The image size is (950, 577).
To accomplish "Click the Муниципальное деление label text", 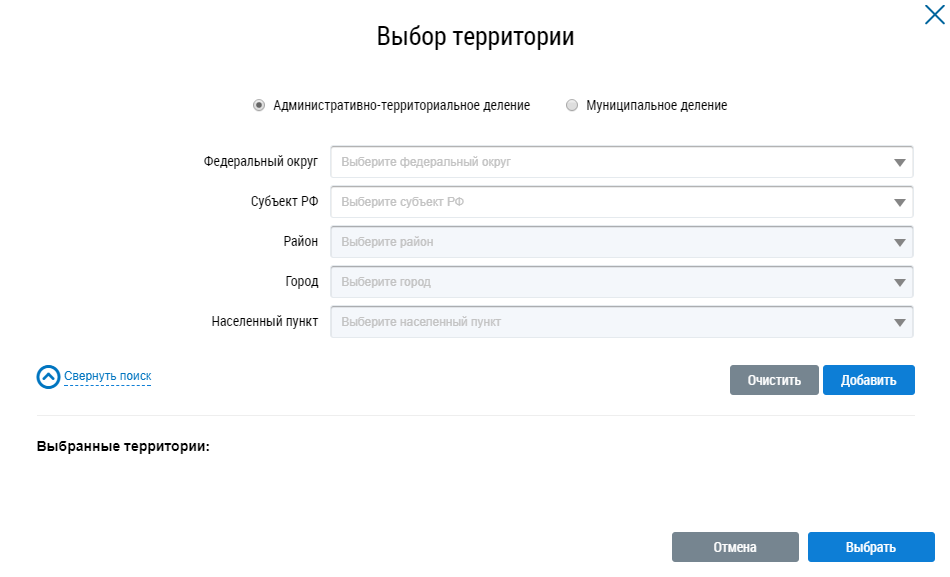I will (x=656, y=105).
